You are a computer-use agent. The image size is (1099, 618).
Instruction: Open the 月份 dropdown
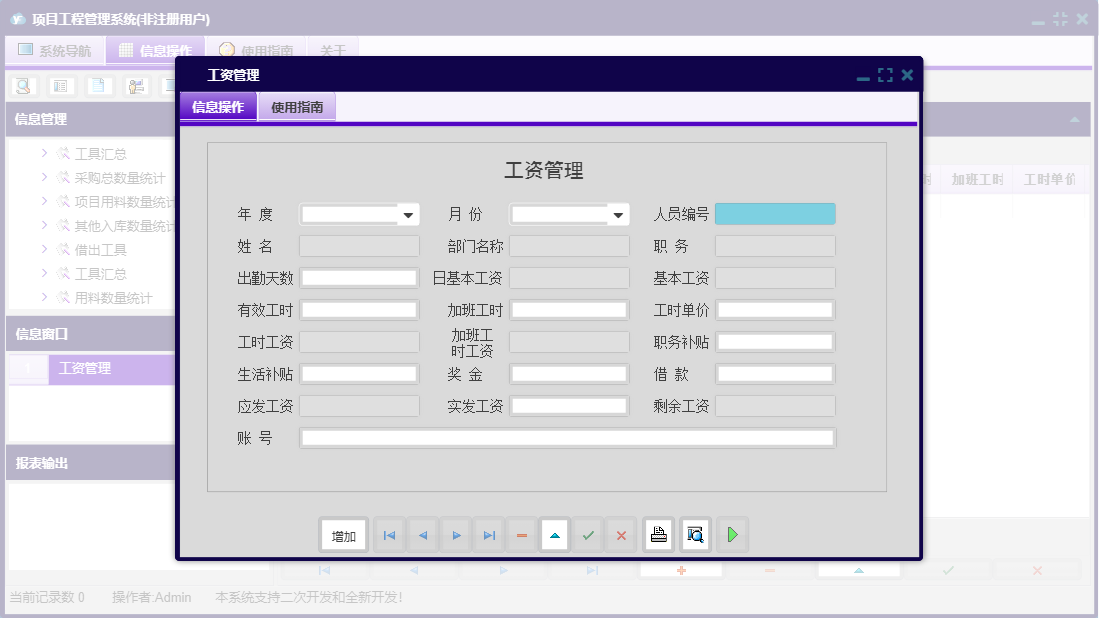click(x=618, y=213)
